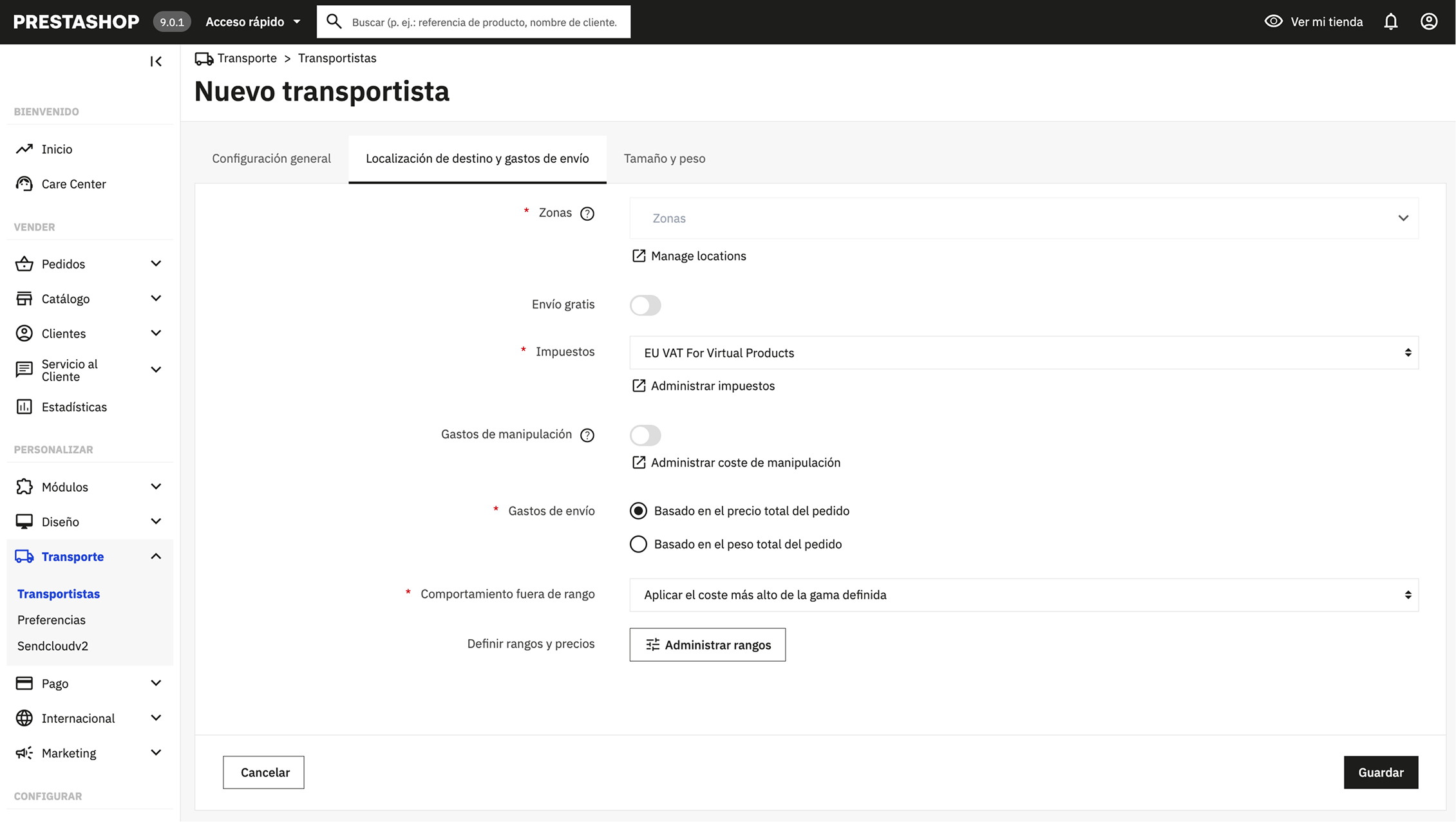Screen dimensions: 1456x822
Task: Expand the Pedidos menu chevron
Action: (156, 263)
